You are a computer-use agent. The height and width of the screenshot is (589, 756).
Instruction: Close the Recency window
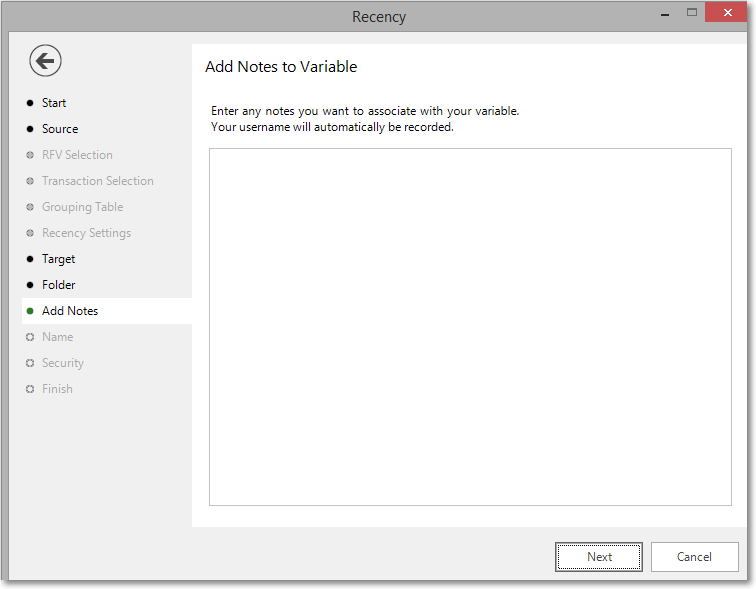click(x=727, y=13)
